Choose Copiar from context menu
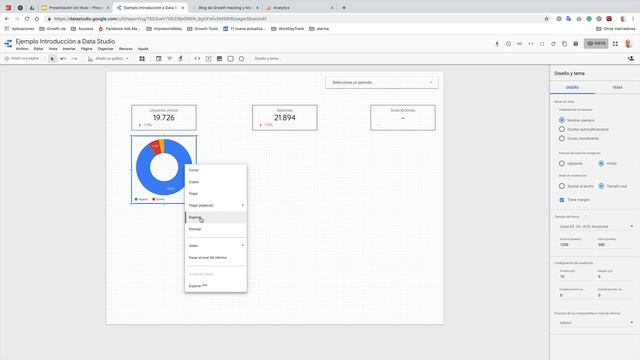 (x=216, y=182)
